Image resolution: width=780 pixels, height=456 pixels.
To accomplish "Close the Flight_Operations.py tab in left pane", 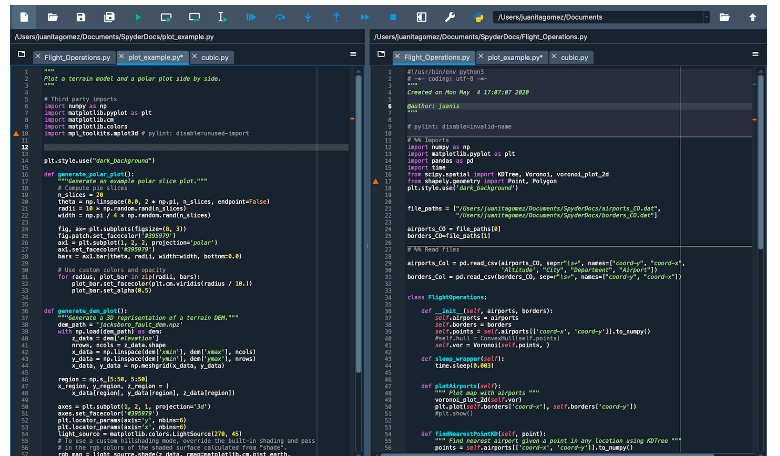I will [x=38, y=58].
